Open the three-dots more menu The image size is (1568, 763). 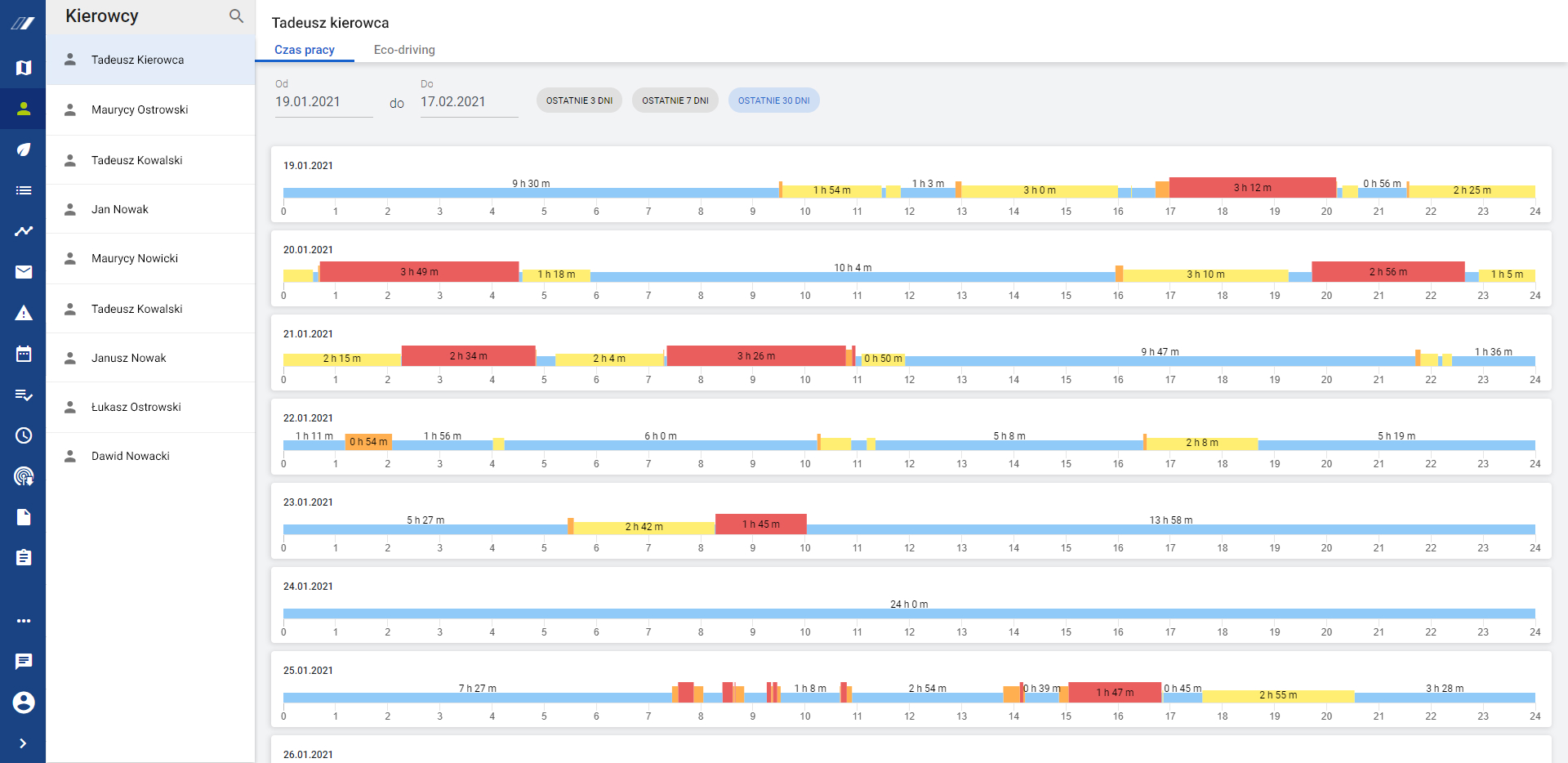24,621
